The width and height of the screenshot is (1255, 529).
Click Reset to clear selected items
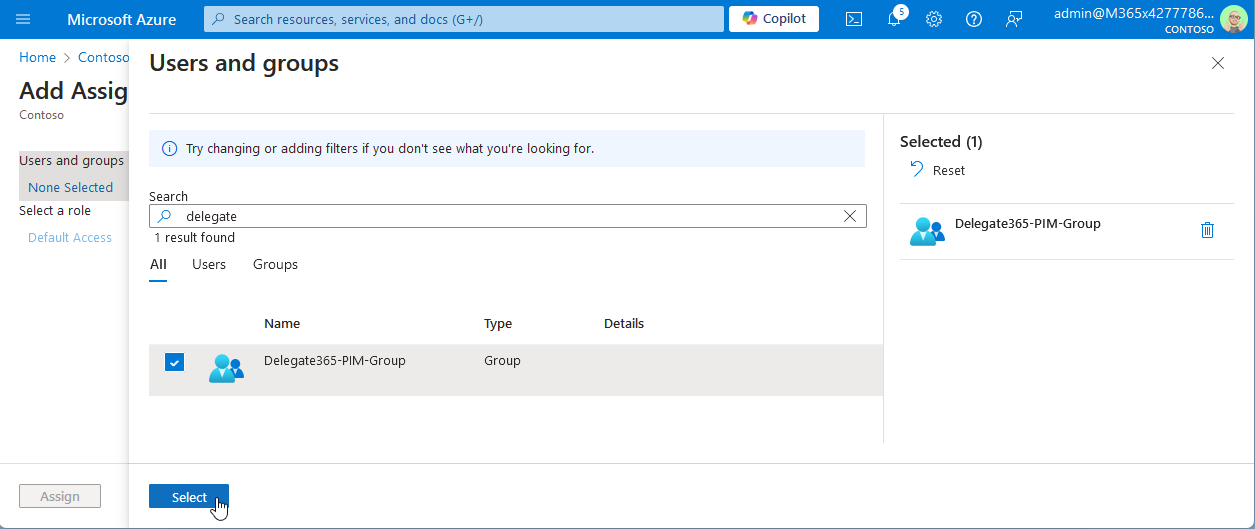938,170
